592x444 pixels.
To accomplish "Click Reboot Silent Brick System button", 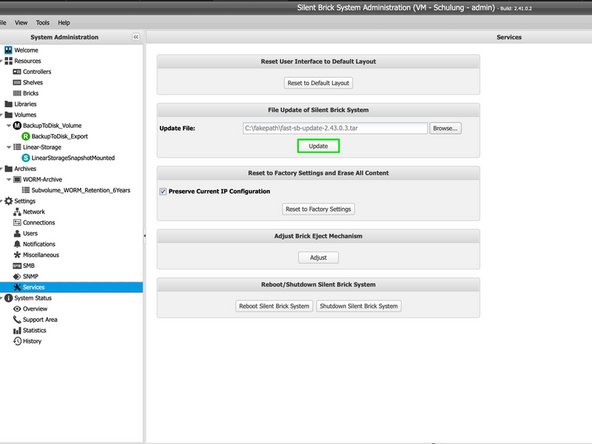I will click(274, 306).
